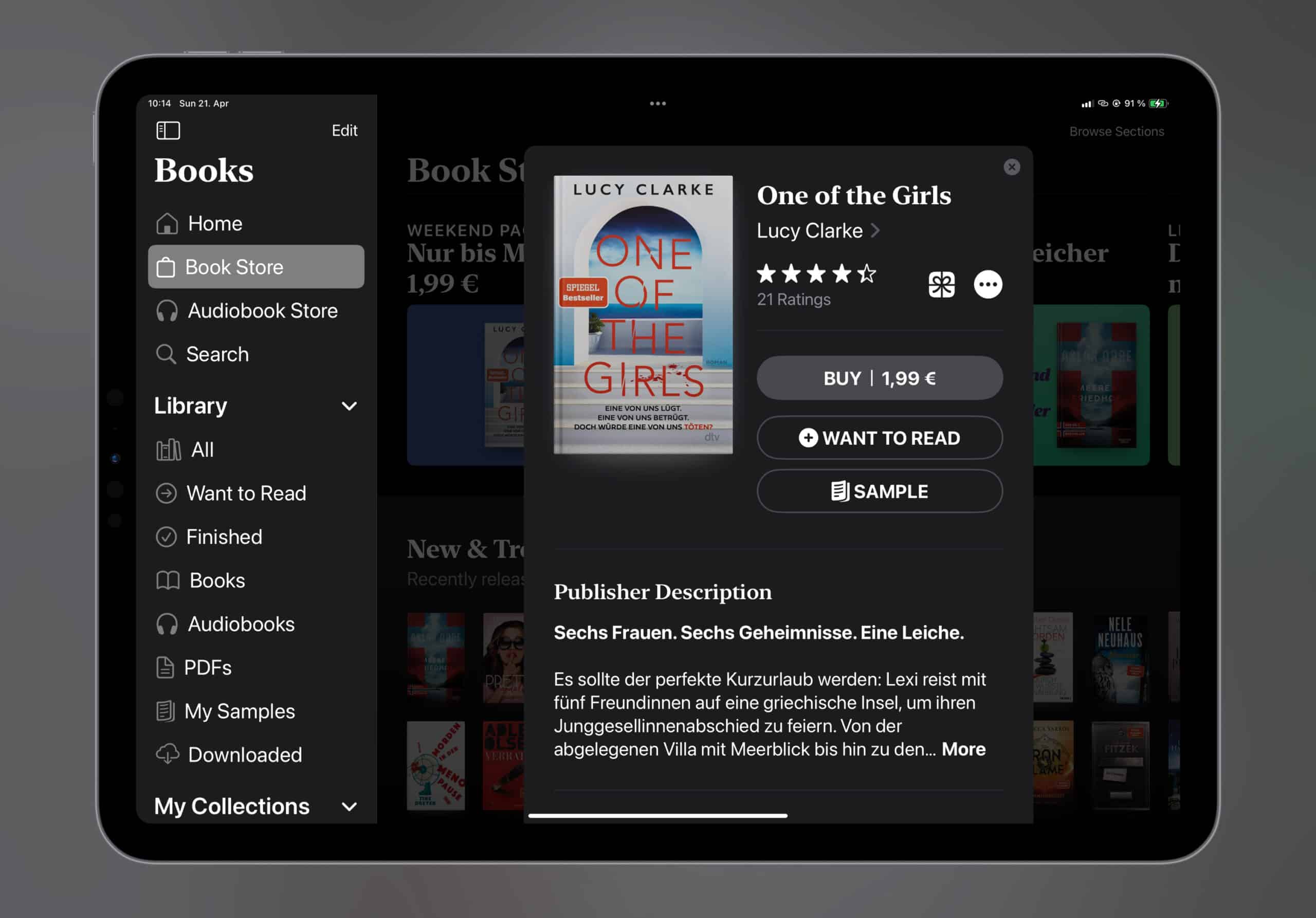Open the more options ellipsis button
Viewport: 1316px width, 918px height.
click(988, 285)
